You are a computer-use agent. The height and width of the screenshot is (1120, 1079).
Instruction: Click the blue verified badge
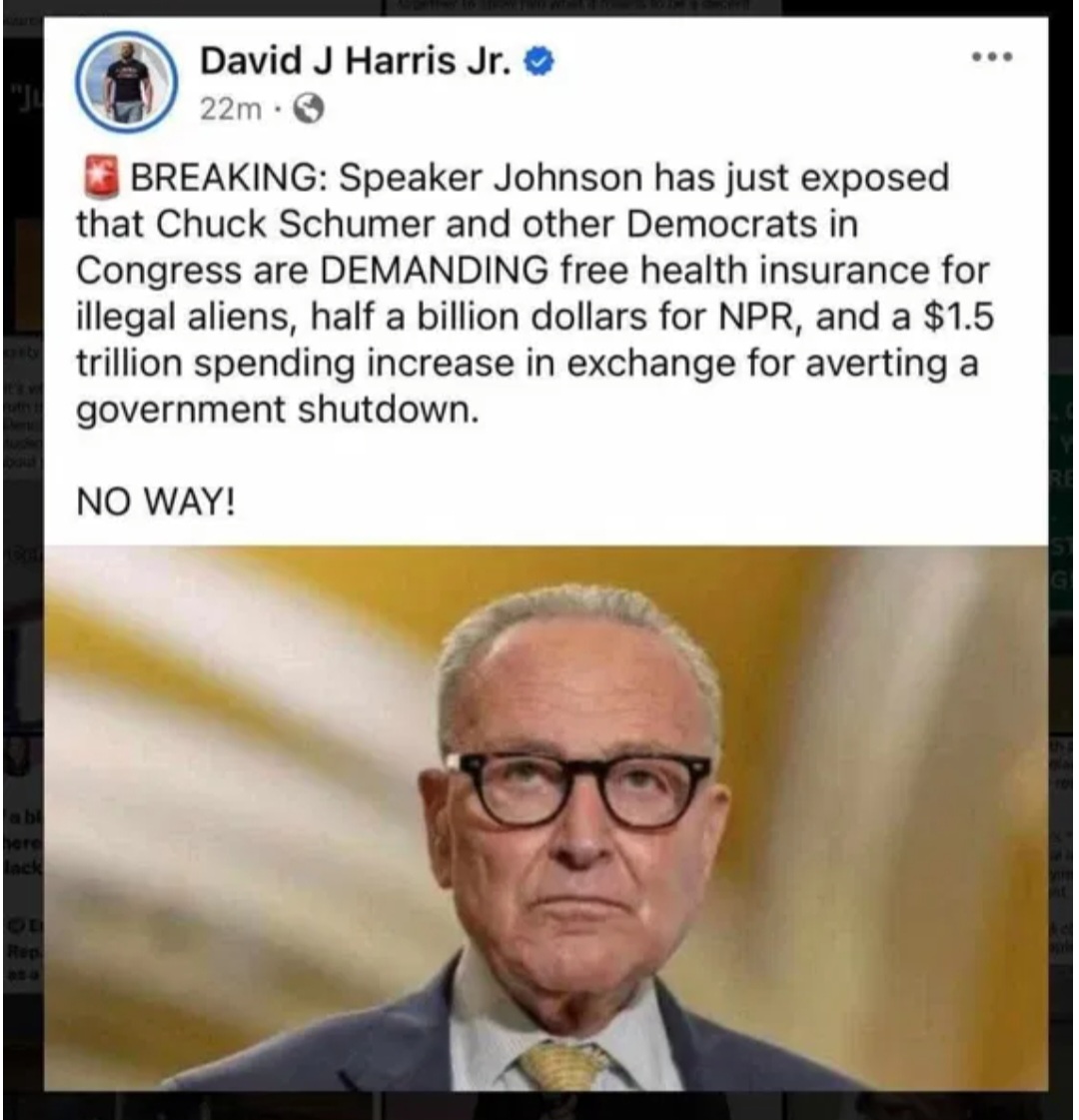(539, 64)
